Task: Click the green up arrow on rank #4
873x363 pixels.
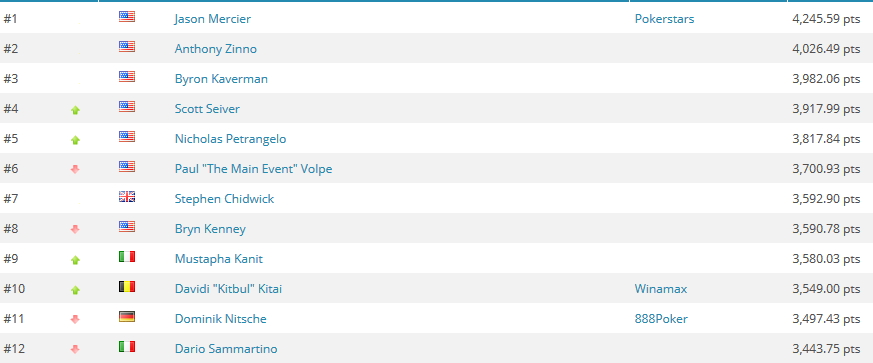Action: pos(75,110)
